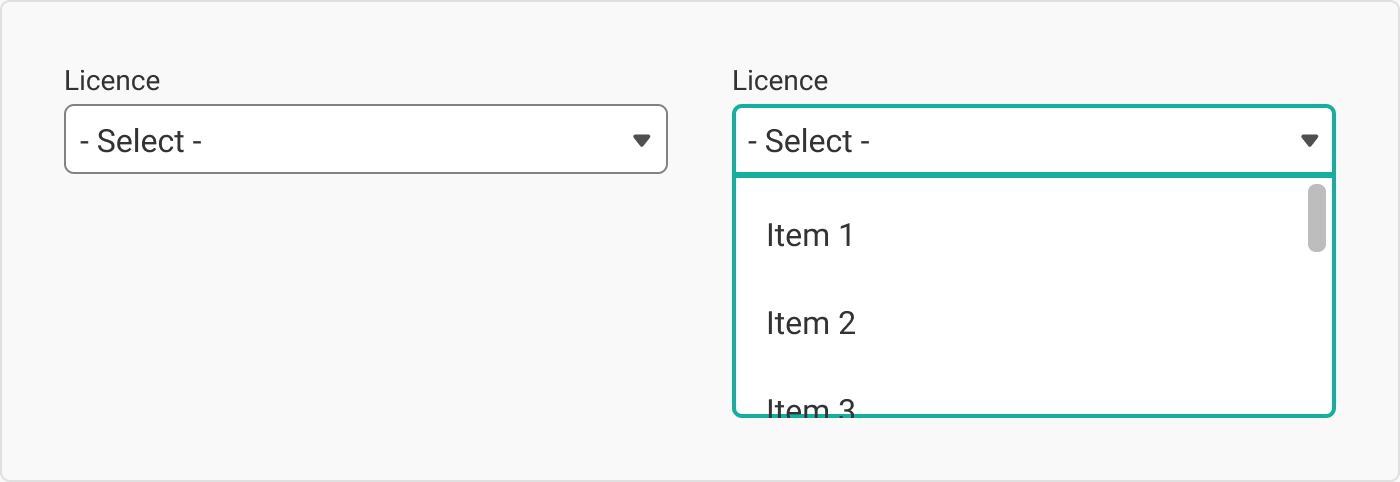The image size is (1400, 482).
Task: Open the closed Licence select box on the left
Action: [x=365, y=140]
